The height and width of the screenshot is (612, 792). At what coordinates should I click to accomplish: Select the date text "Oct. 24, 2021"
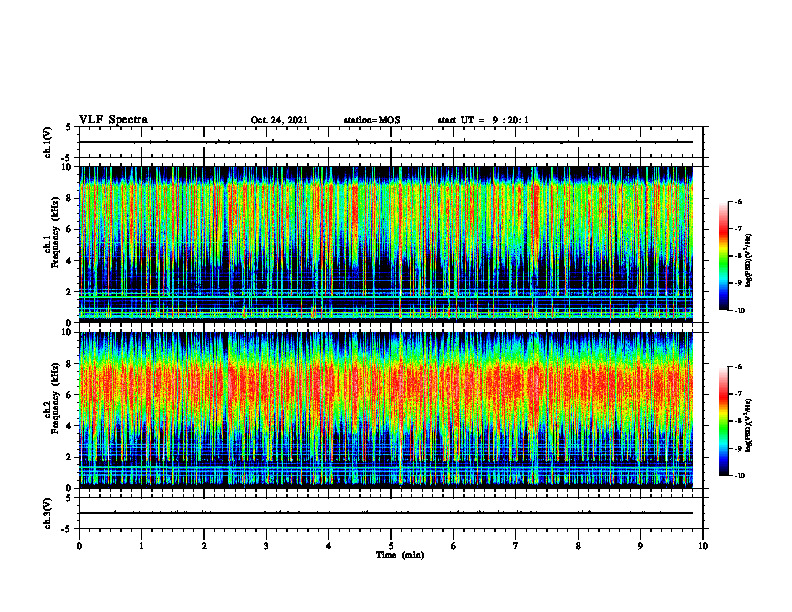click(279, 120)
